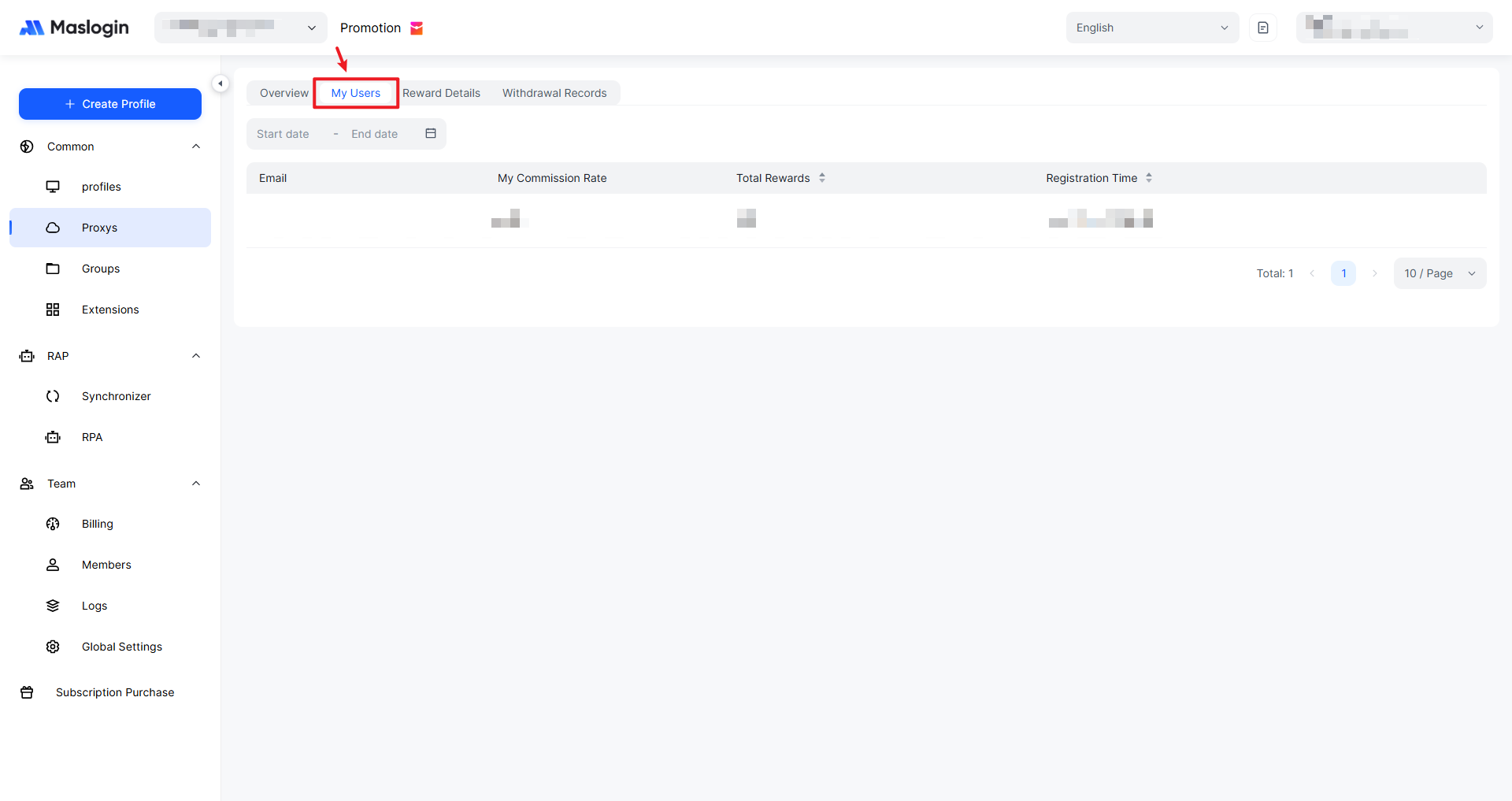The image size is (1512, 801).
Task: Click the Maslogin logo icon
Action: pyautogui.click(x=32, y=28)
